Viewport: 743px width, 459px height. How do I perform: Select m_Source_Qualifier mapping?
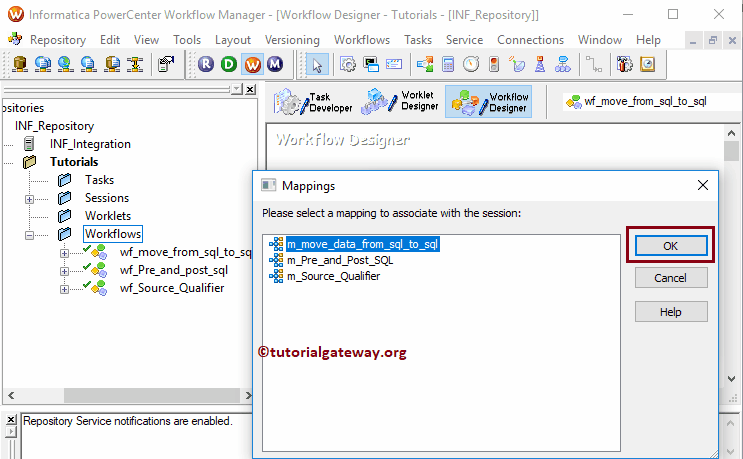click(333, 276)
